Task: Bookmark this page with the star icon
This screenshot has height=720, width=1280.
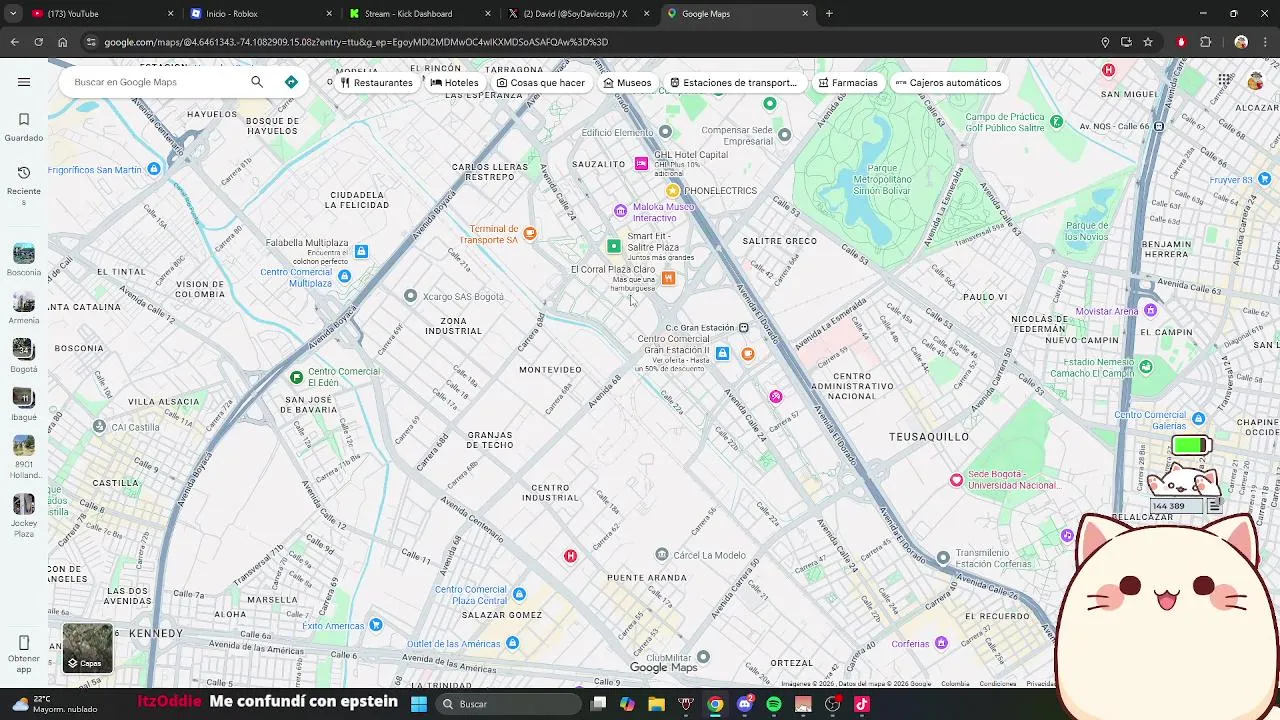Action: click(x=1148, y=42)
